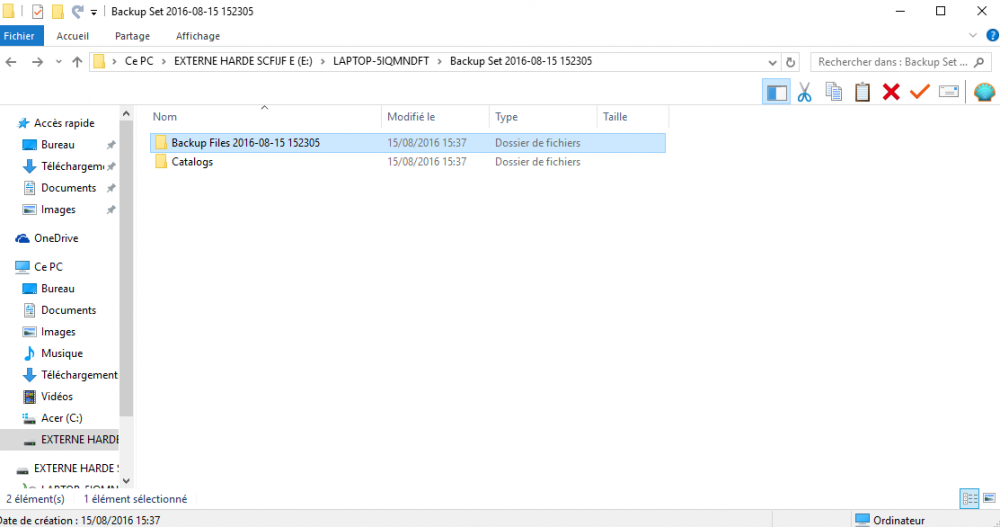Go back with the Back arrow
The image size is (1000, 527).
coord(11,62)
